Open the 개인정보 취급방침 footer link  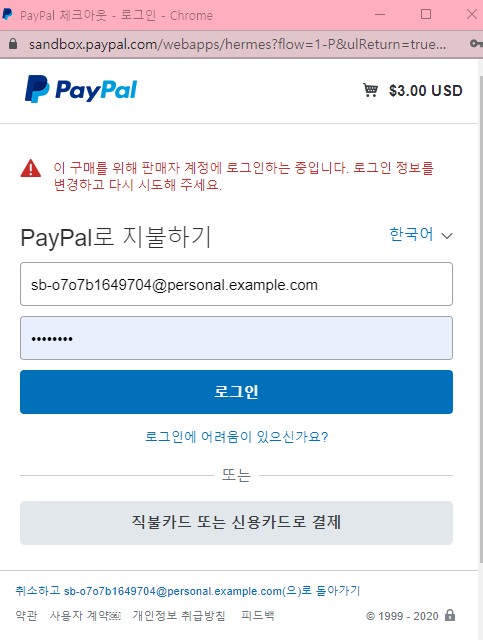pyautogui.click(x=179, y=616)
